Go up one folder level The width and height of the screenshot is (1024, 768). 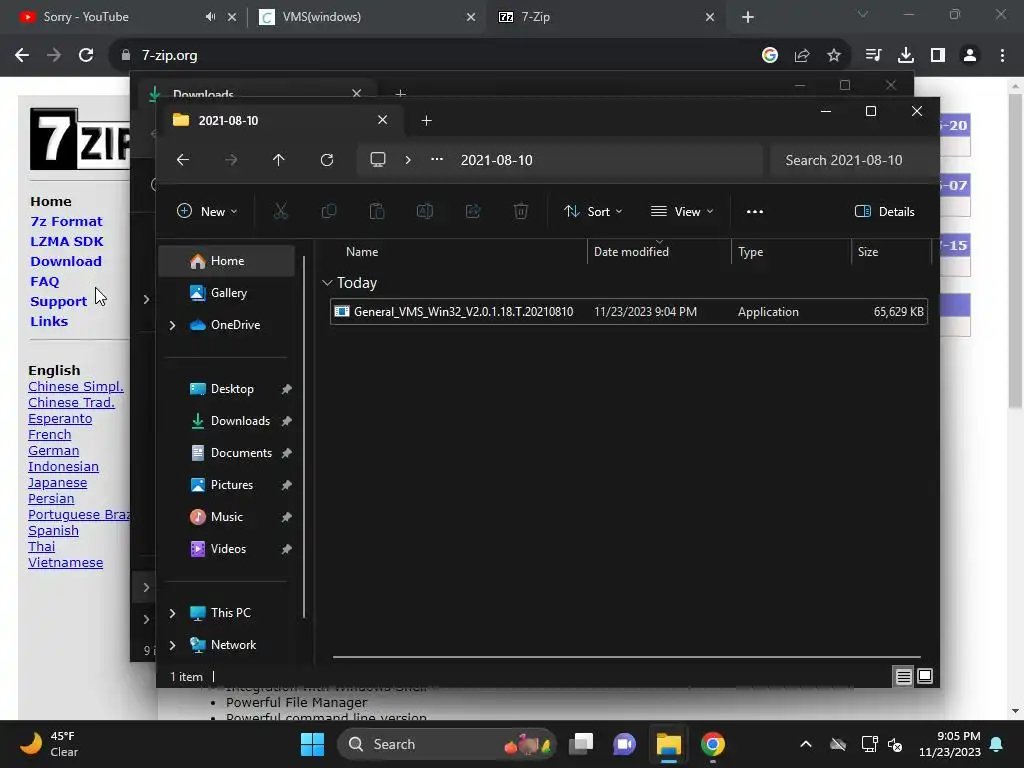tap(279, 160)
